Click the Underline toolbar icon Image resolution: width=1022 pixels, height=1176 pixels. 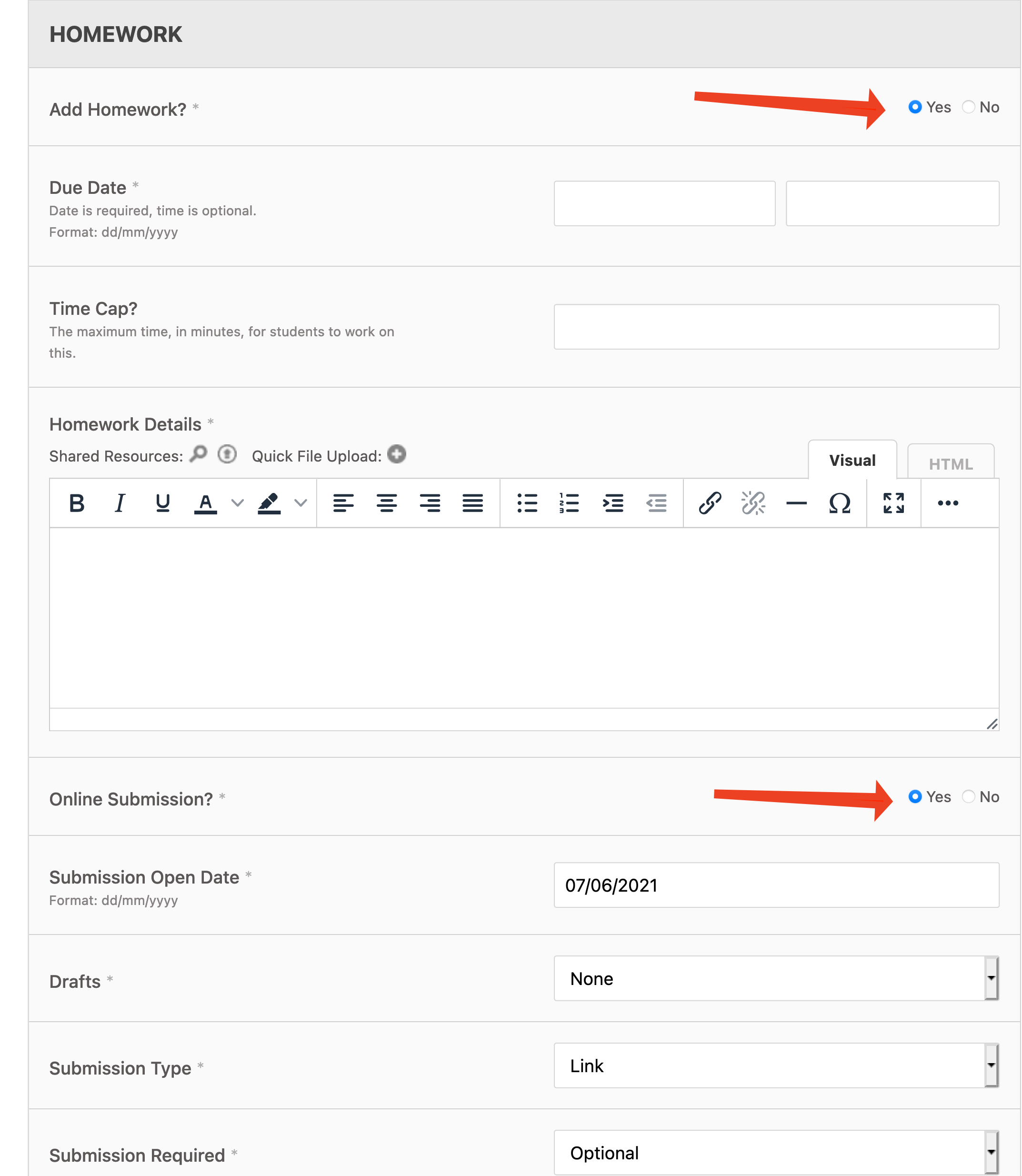pos(162,503)
